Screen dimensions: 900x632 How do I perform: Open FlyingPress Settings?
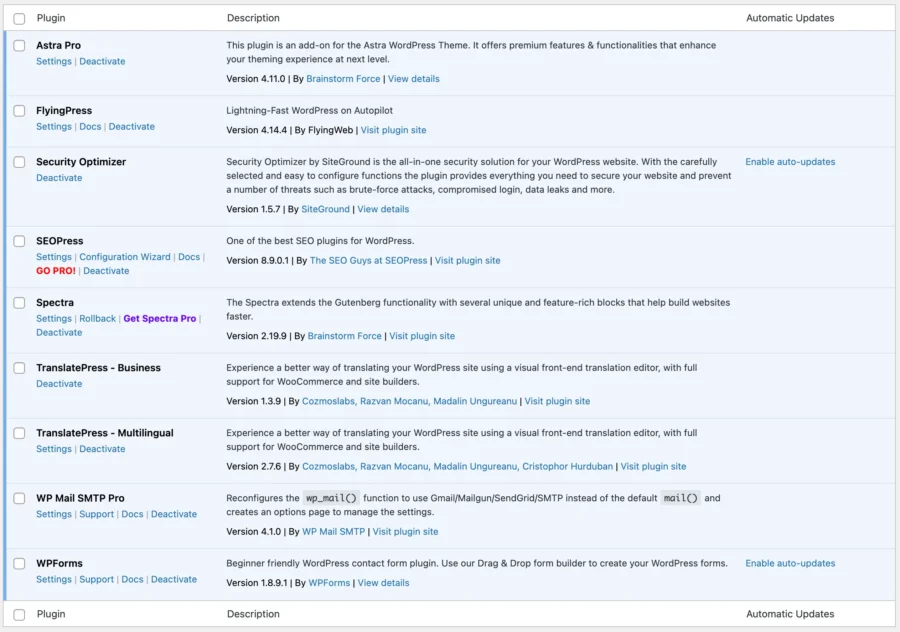tap(54, 126)
